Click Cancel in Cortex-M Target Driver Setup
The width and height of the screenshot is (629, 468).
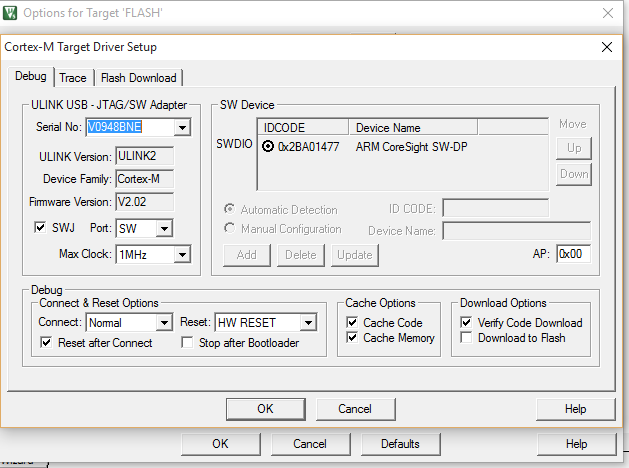[x=355, y=409]
